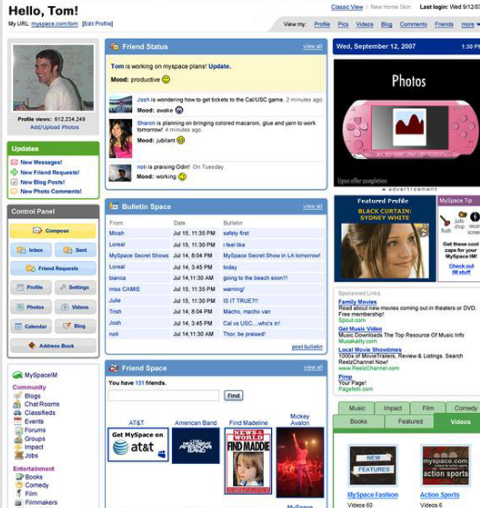The height and width of the screenshot is (508, 480).
Task: Click the Check out IM stuff link
Action: 461,269
